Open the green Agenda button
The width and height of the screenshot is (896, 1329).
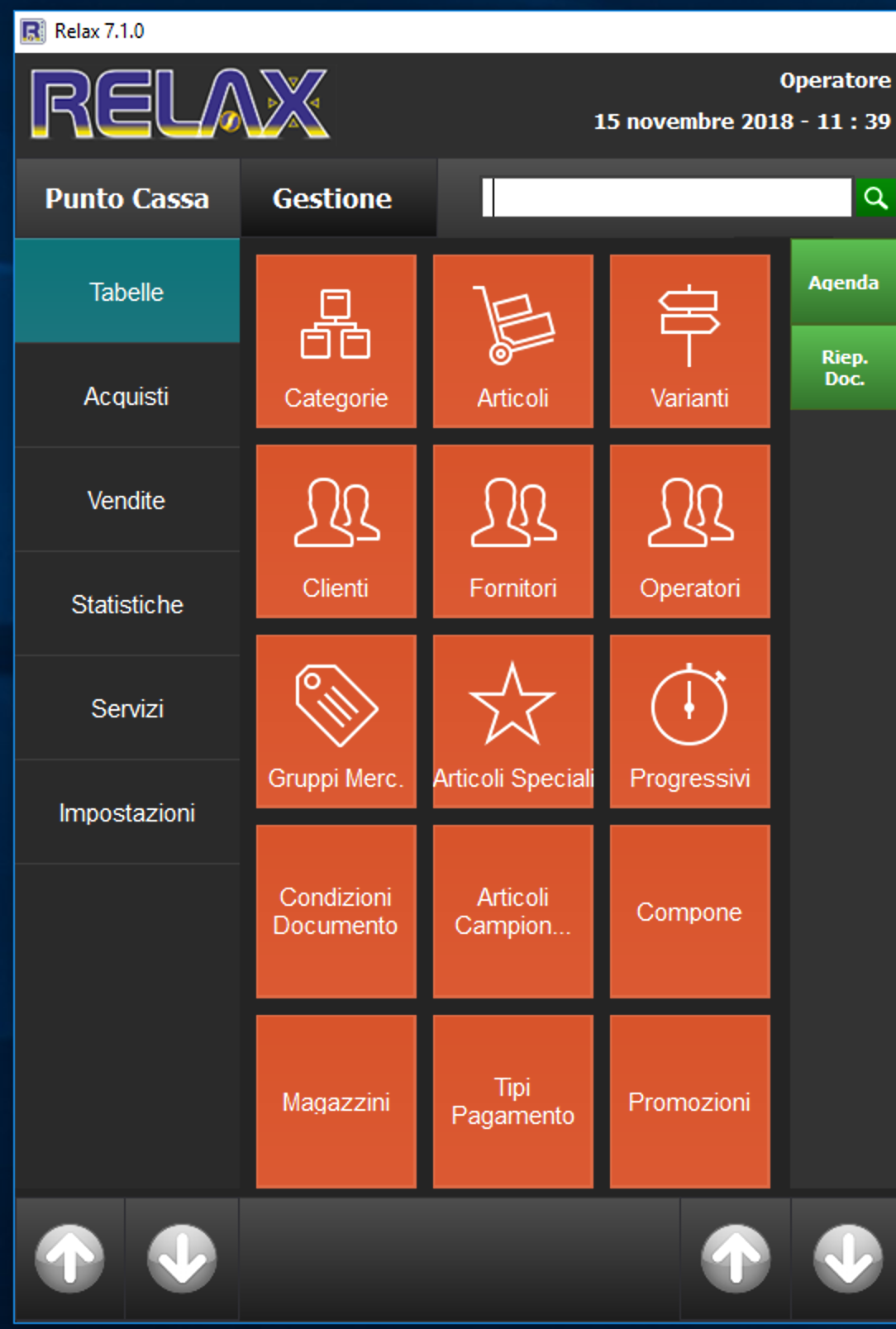point(843,282)
